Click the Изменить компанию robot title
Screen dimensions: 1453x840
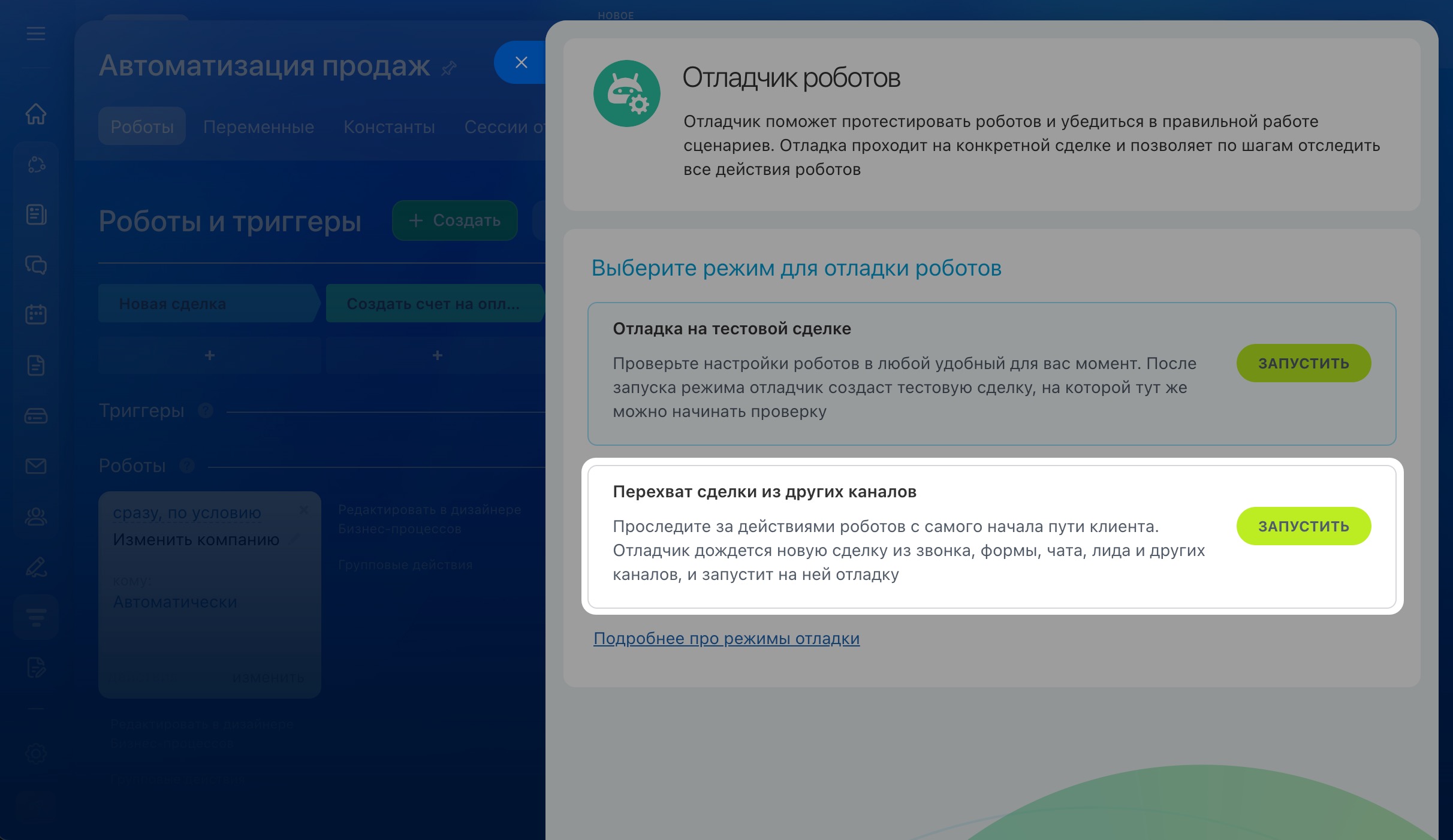click(x=196, y=540)
